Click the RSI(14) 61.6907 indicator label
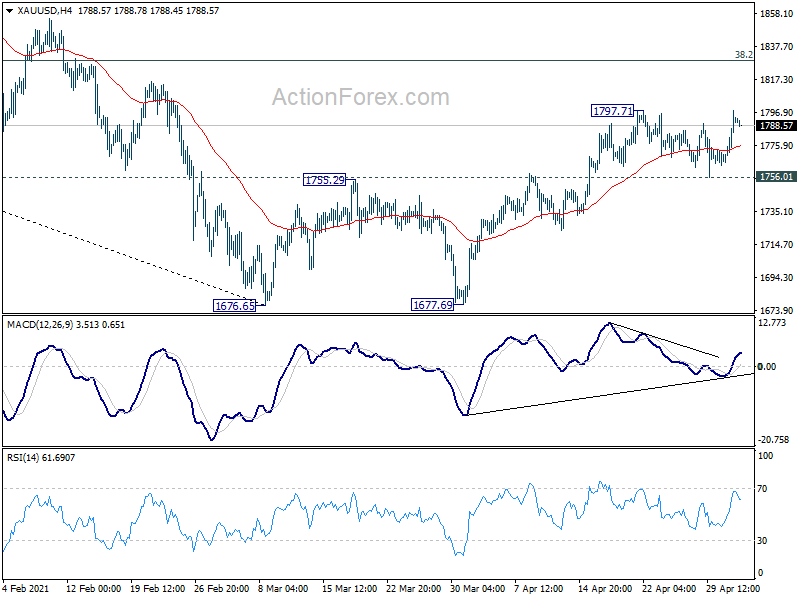 point(41,458)
